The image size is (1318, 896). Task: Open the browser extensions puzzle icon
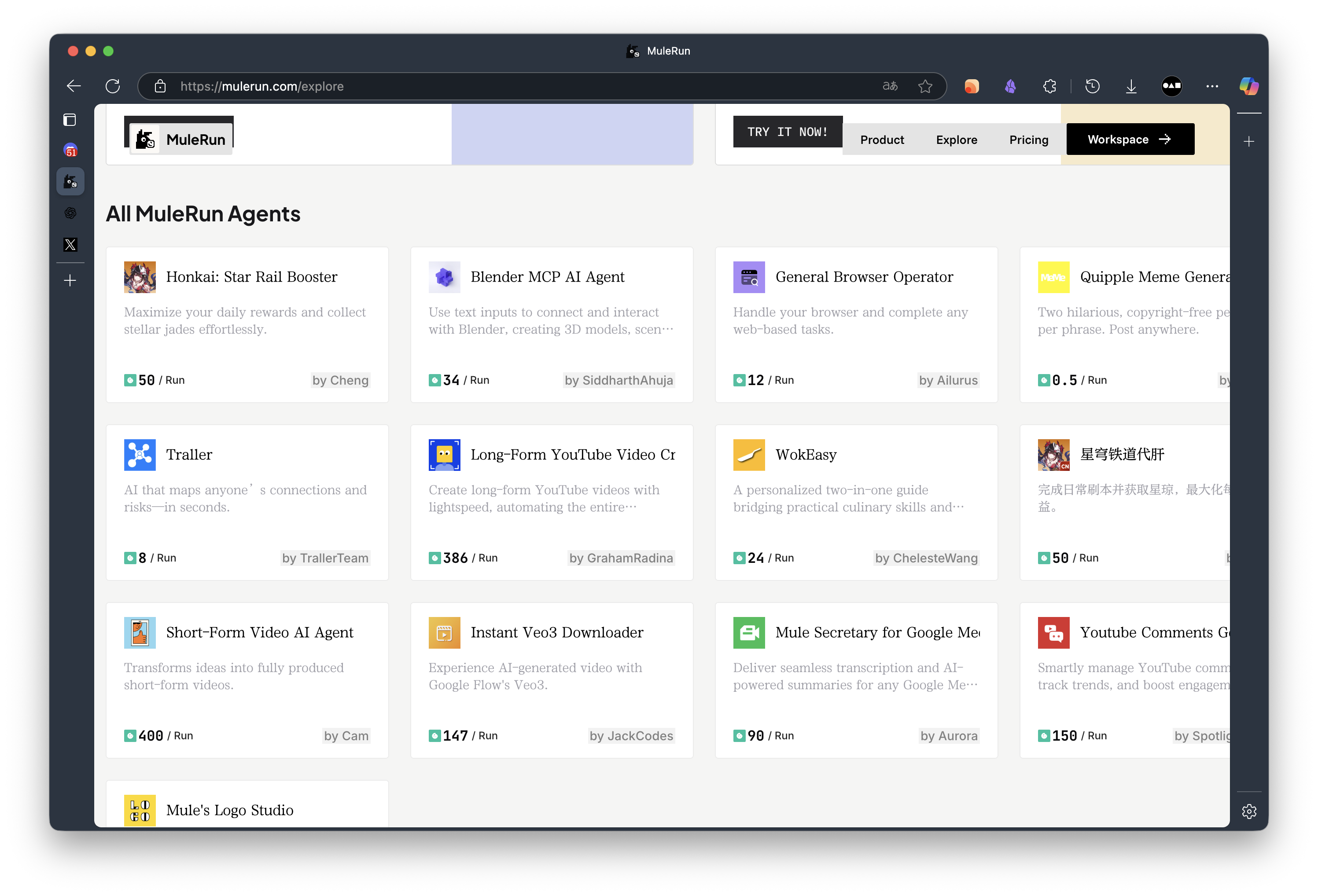click(x=1050, y=86)
